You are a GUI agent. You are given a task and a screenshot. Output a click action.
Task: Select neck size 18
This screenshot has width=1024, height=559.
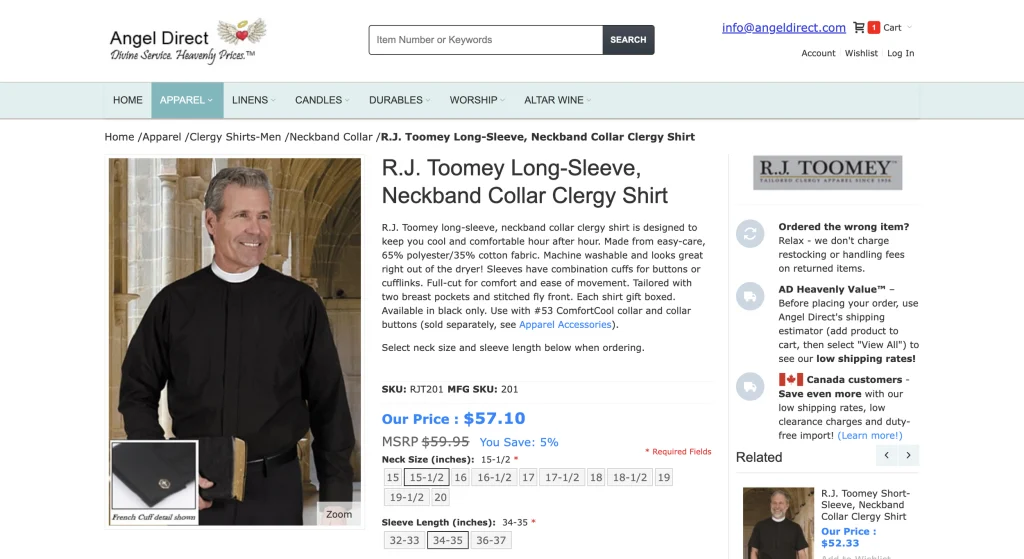click(x=596, y=477)
